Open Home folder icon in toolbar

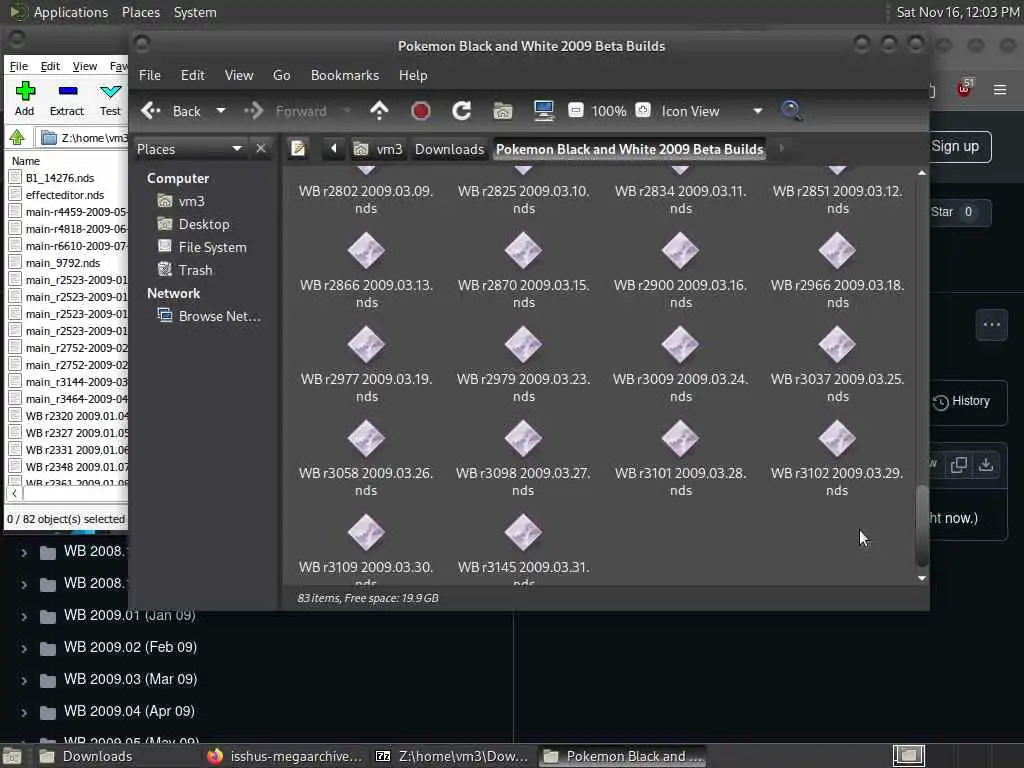coord(503,111)
